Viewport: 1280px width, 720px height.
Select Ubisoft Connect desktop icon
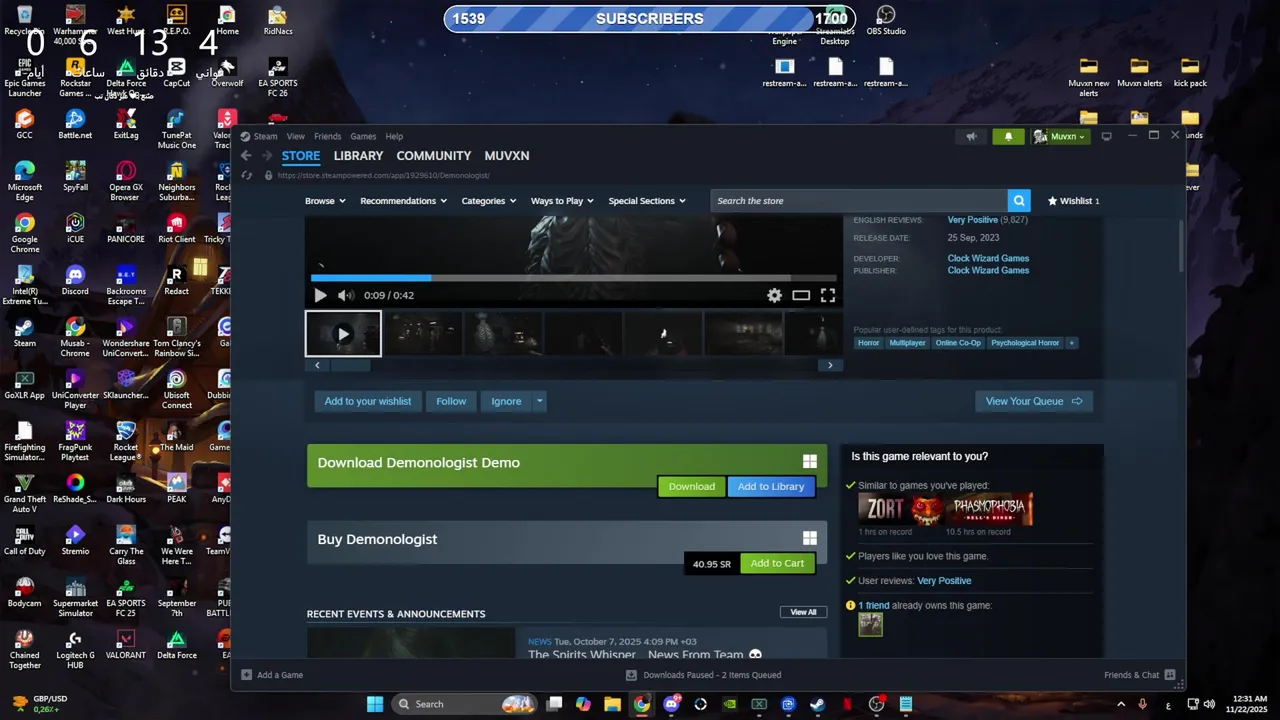pos(177,389)
